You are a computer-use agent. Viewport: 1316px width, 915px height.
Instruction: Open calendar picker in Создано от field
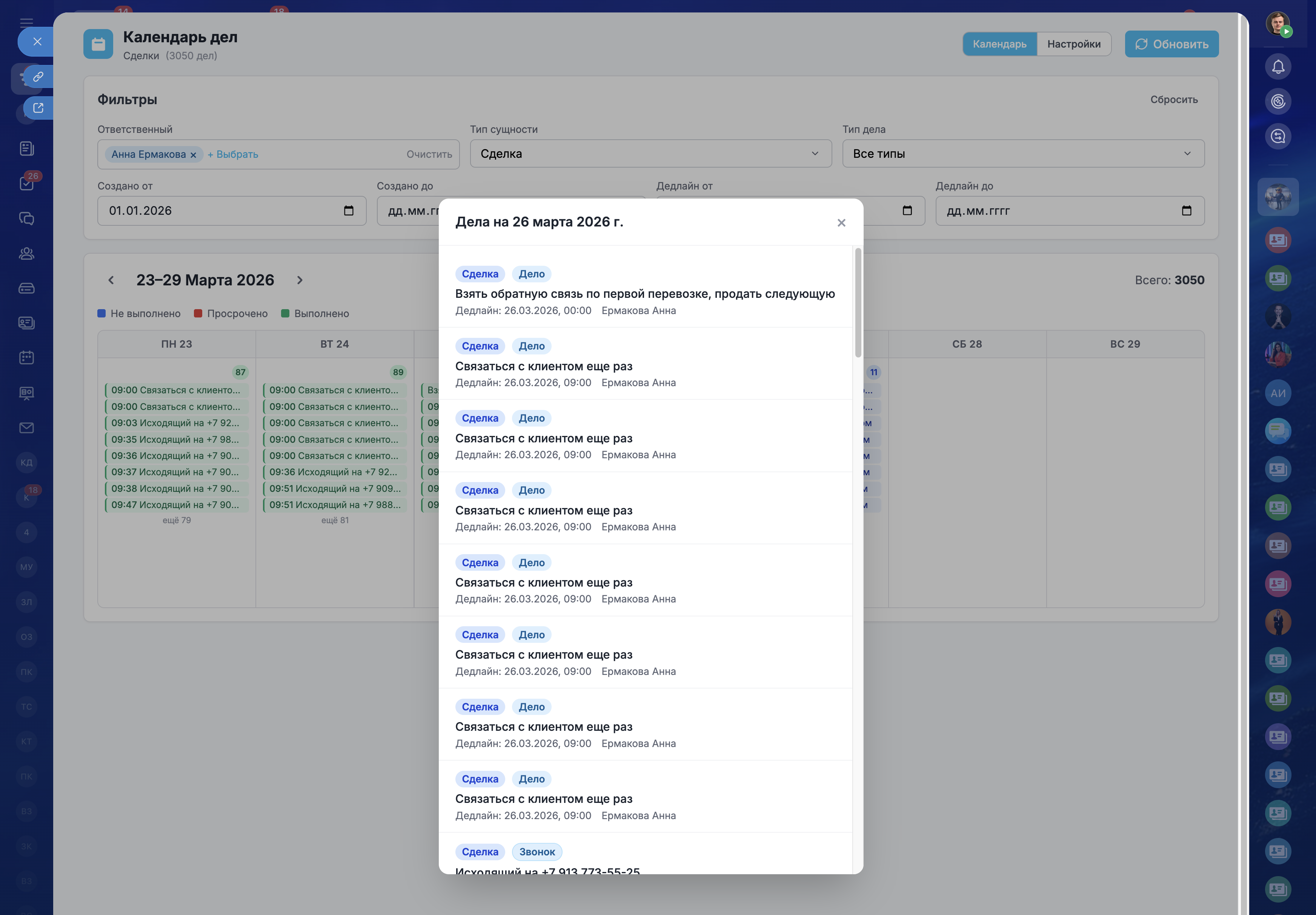[x=348, y=210]
